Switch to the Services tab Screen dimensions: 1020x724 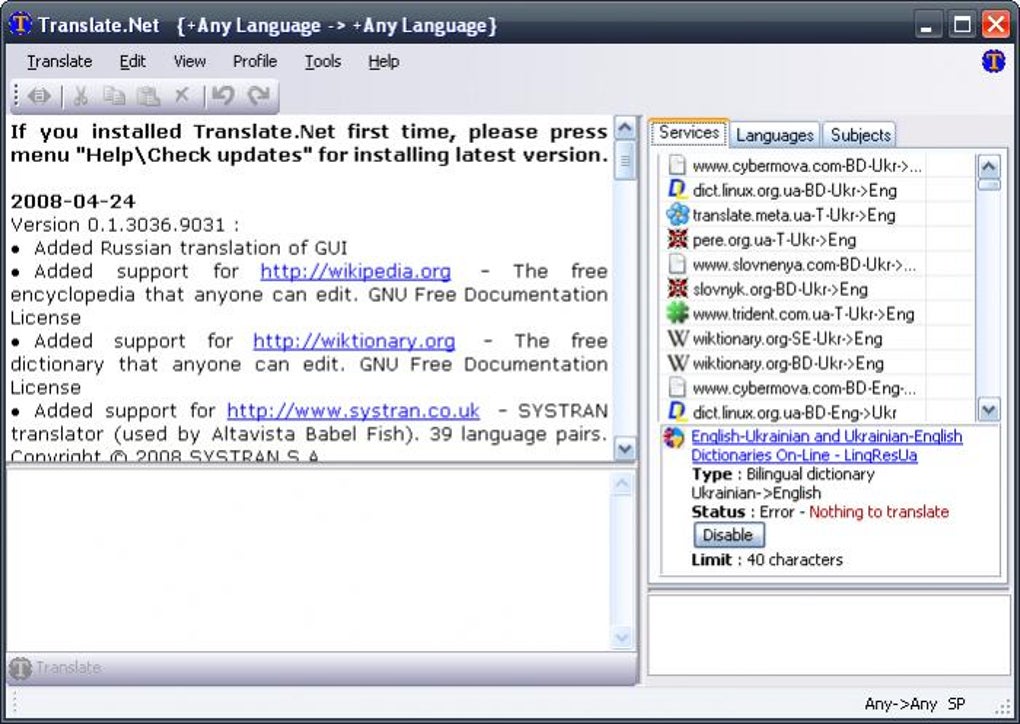click(689, 133)
